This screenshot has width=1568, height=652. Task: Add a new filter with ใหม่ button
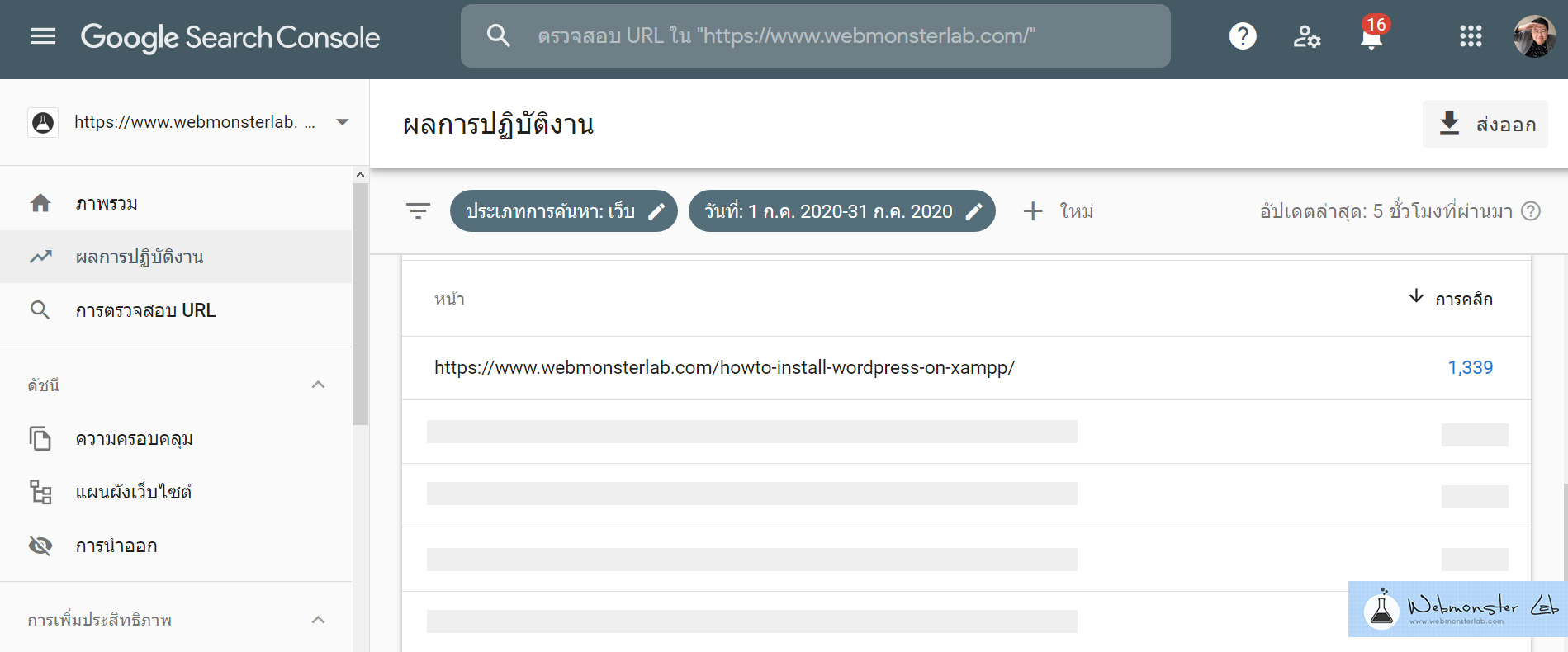[1059, 211]
